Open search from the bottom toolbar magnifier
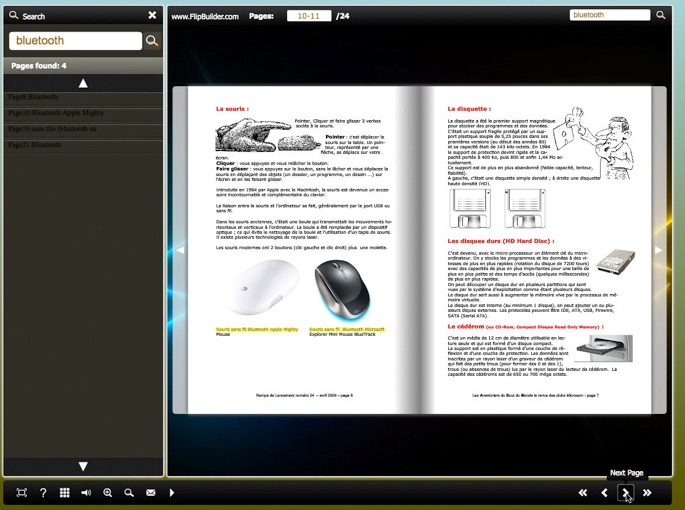This screenshot has height=510, width=685. 129,493
